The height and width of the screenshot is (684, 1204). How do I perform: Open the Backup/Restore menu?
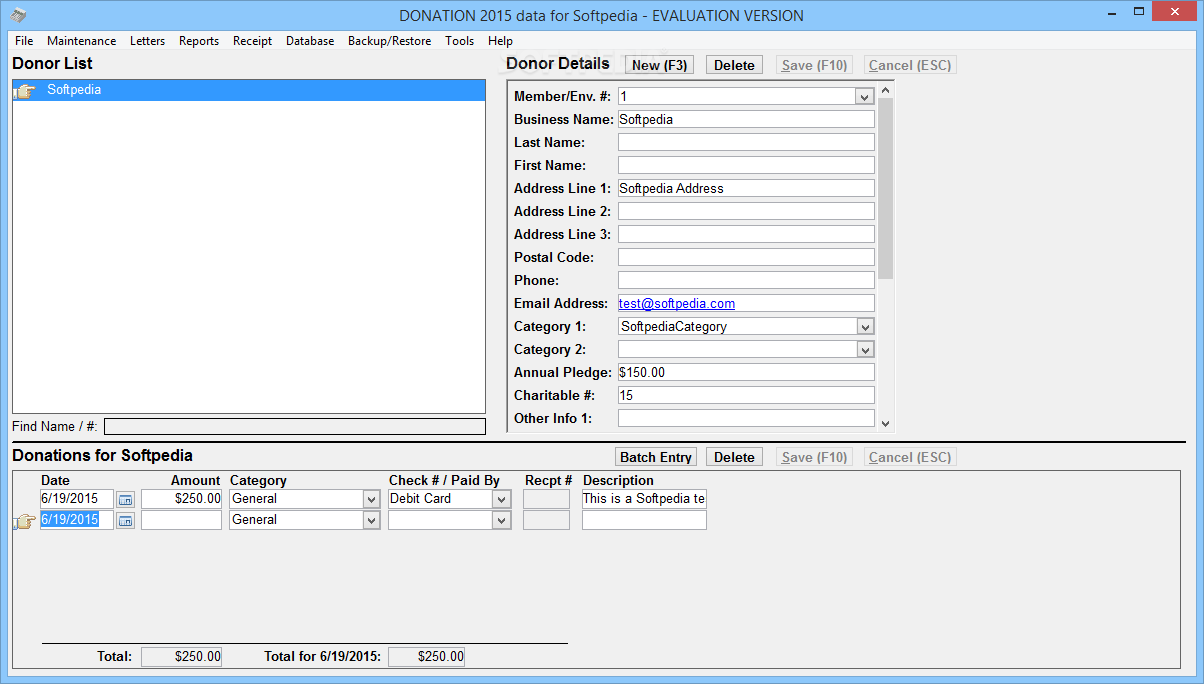[x=390, y=41]
